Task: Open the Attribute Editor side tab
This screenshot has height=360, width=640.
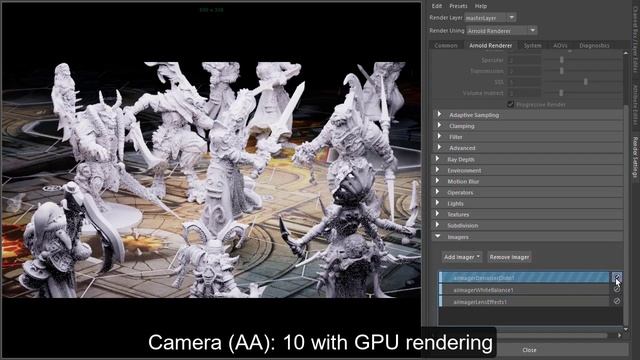Action: 635,104
